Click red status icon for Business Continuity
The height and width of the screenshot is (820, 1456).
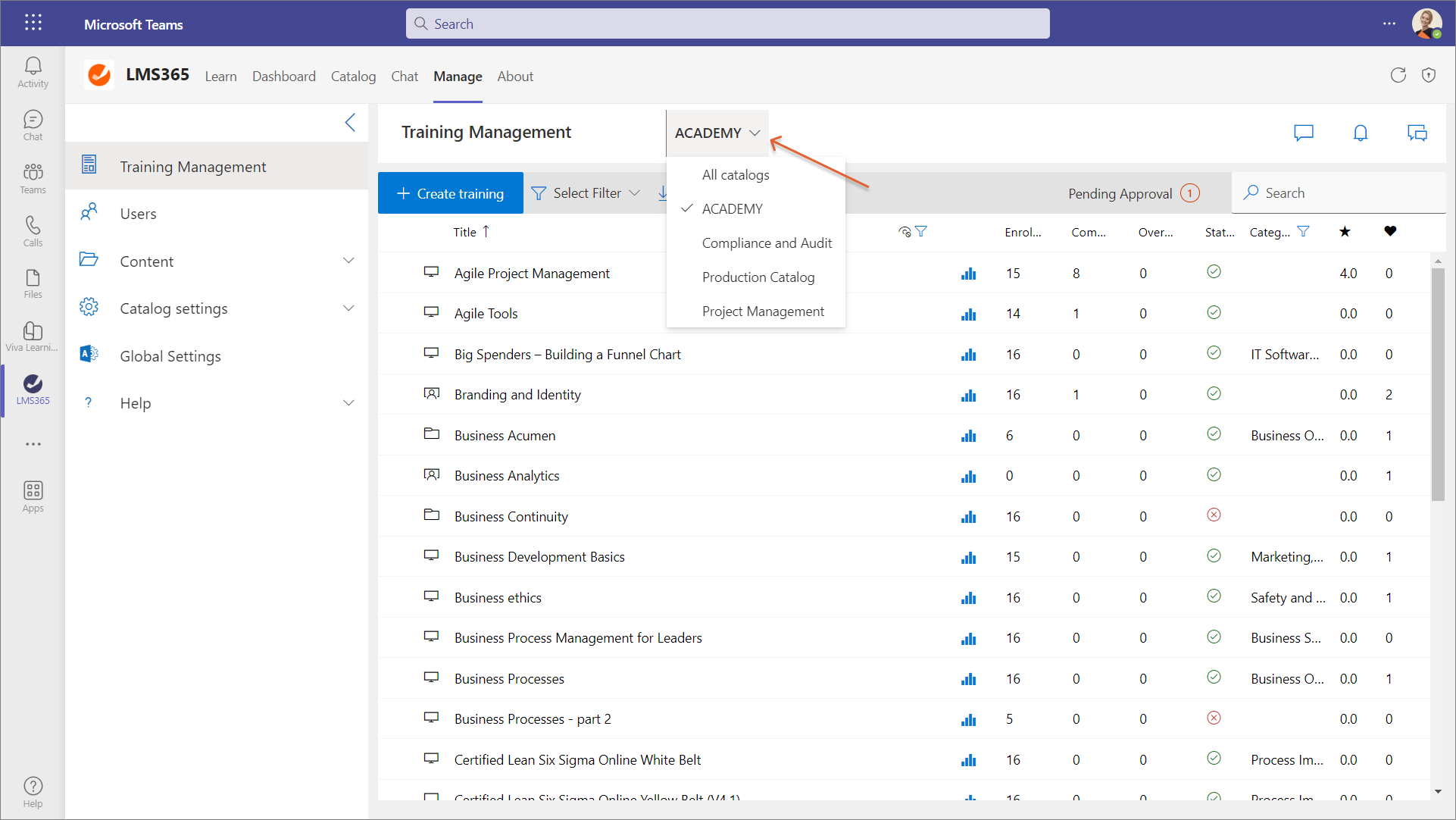[1213, 515]
